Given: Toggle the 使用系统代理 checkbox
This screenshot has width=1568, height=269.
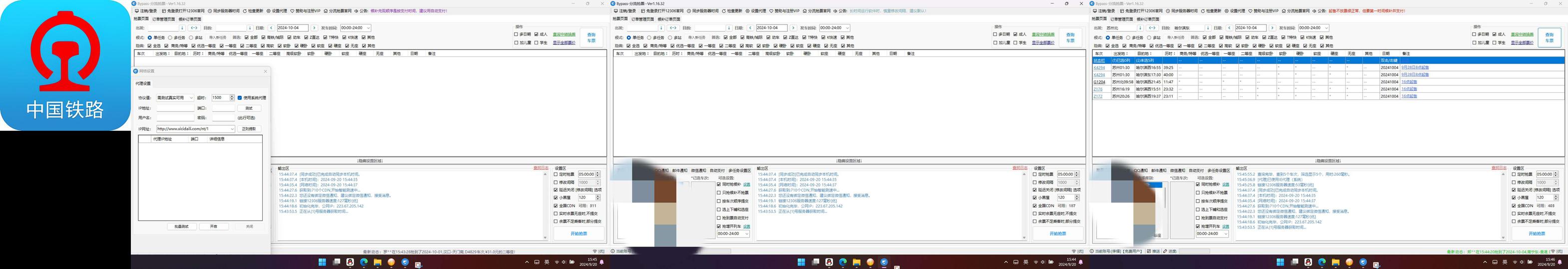Looking at the screenshot, I should click(x=240, y=98).
